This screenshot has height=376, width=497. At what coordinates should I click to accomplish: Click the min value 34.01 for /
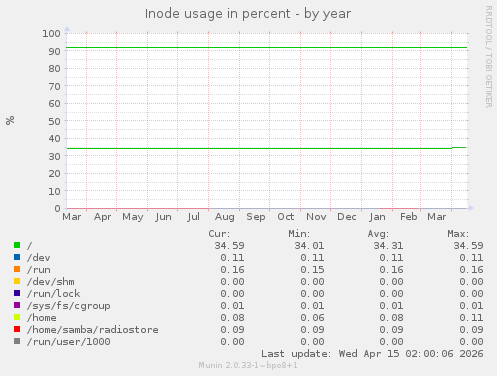coord(309,246)
